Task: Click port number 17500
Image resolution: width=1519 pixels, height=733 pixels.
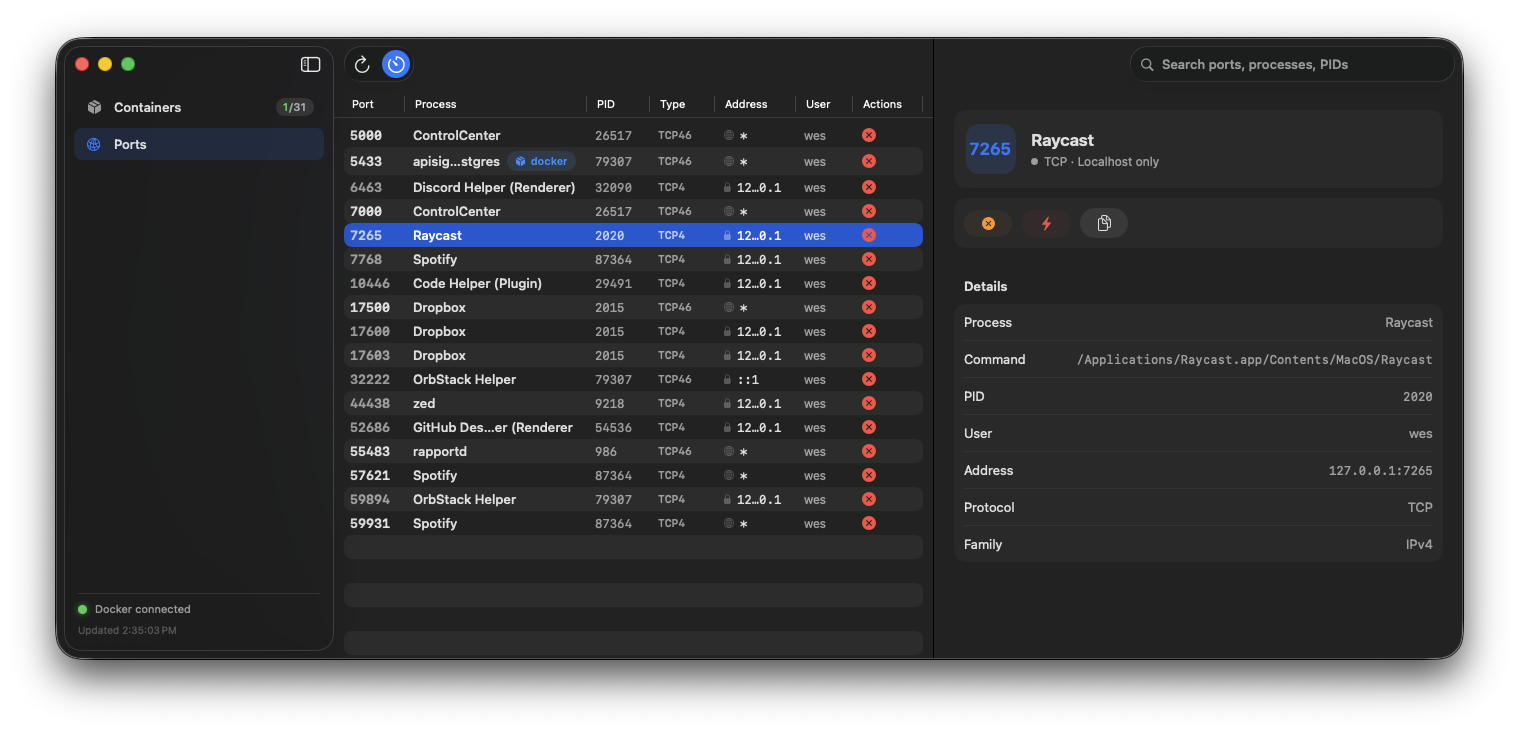Action: click(x=370, y=307)
